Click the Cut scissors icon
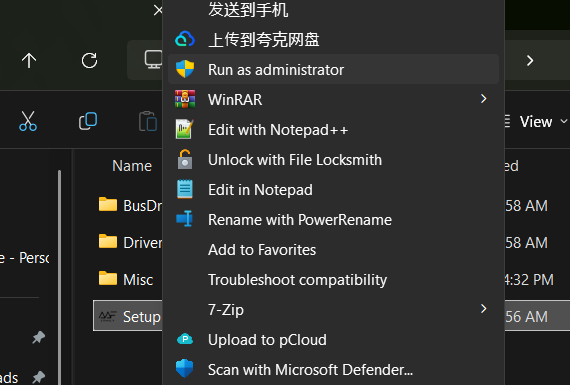 point(28,121)
